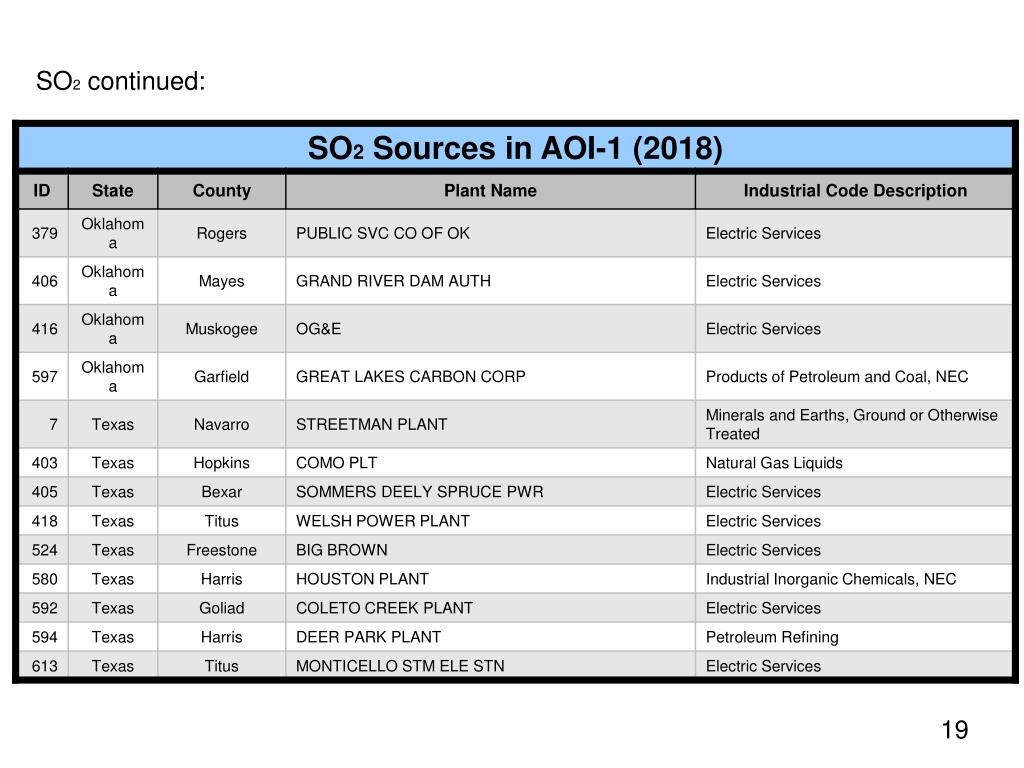The image size is (1024, 768).
Task: Click 'Minerals and Earths, Ground or Otherwise Treated'
Action: coord(852,424)
